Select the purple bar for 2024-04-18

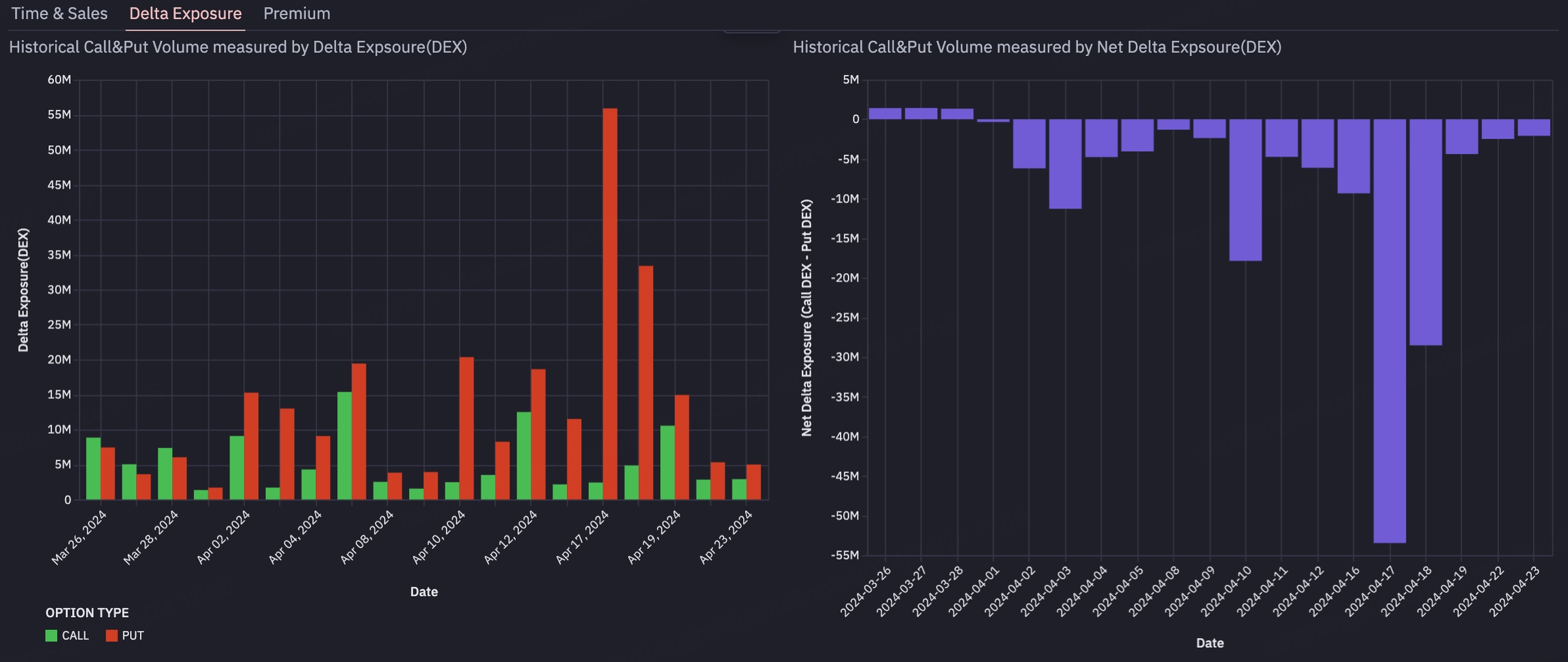coord(1425,232)
